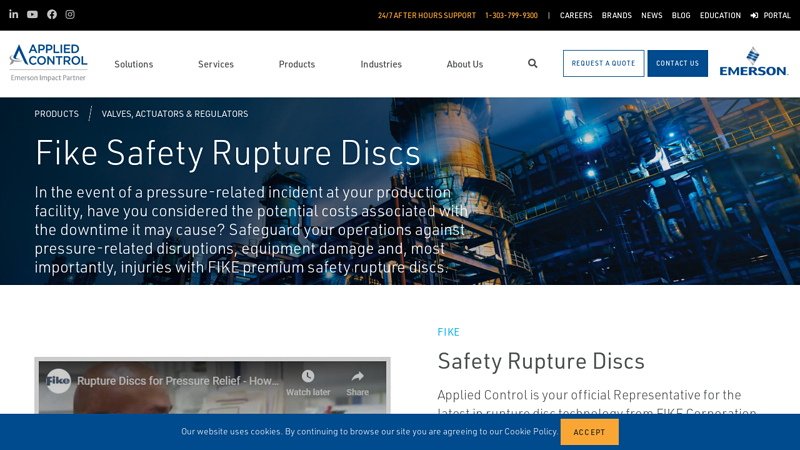
Task: Click the Contact Us button
Action: point(678,63)
